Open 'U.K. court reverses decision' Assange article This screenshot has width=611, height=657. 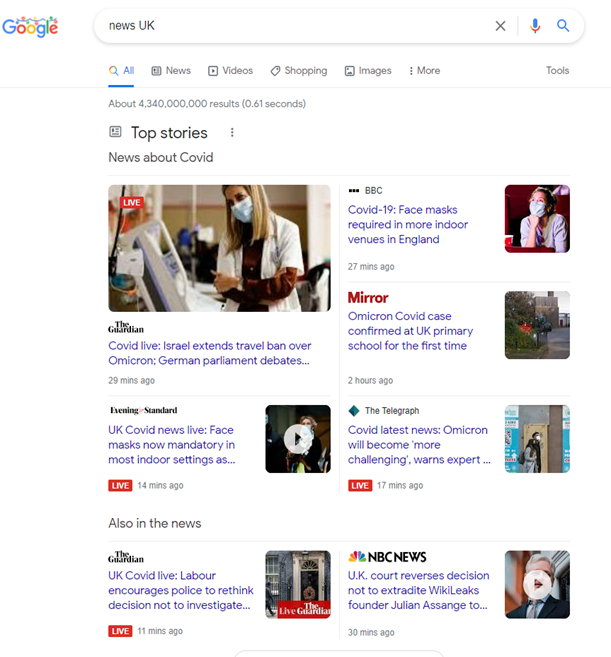(x=419, y=590)
